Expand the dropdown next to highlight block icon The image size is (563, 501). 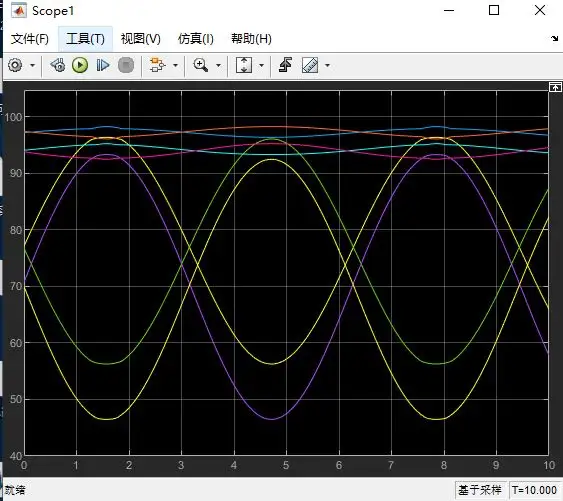point(175,65)
